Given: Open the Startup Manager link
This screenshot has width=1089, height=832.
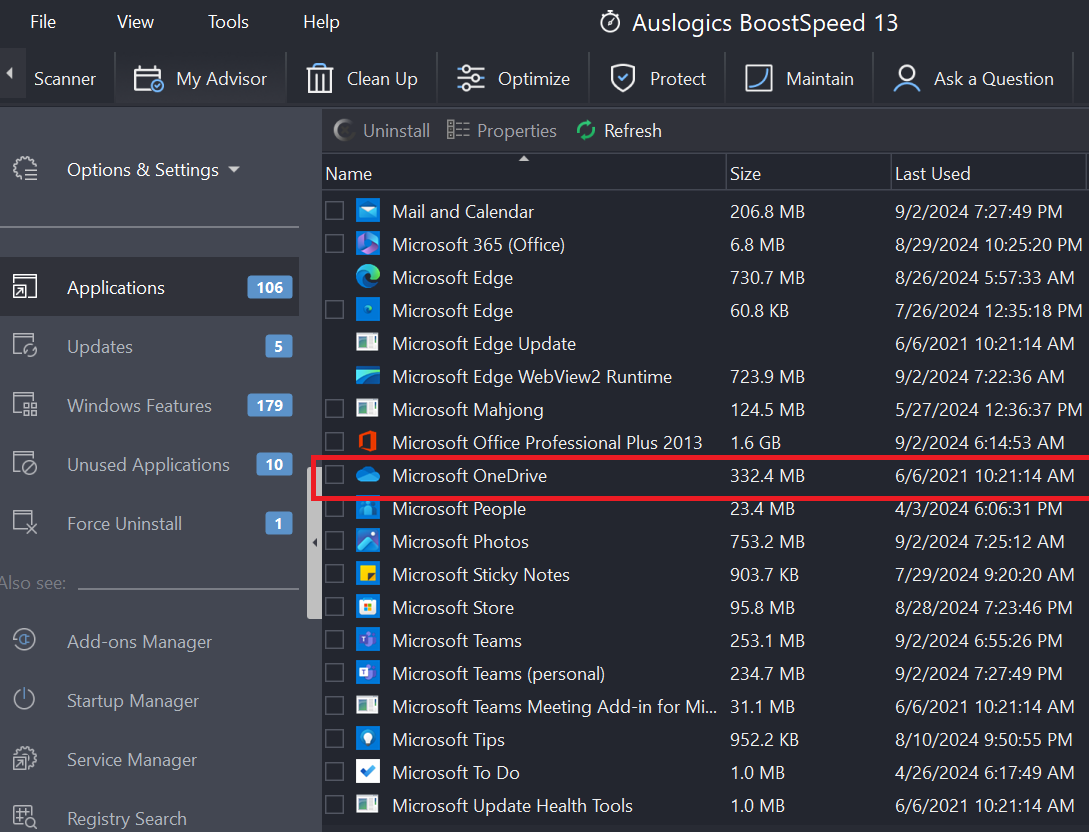Looking at the screenshot, I should pyautogui.click(x=133, y=701).
